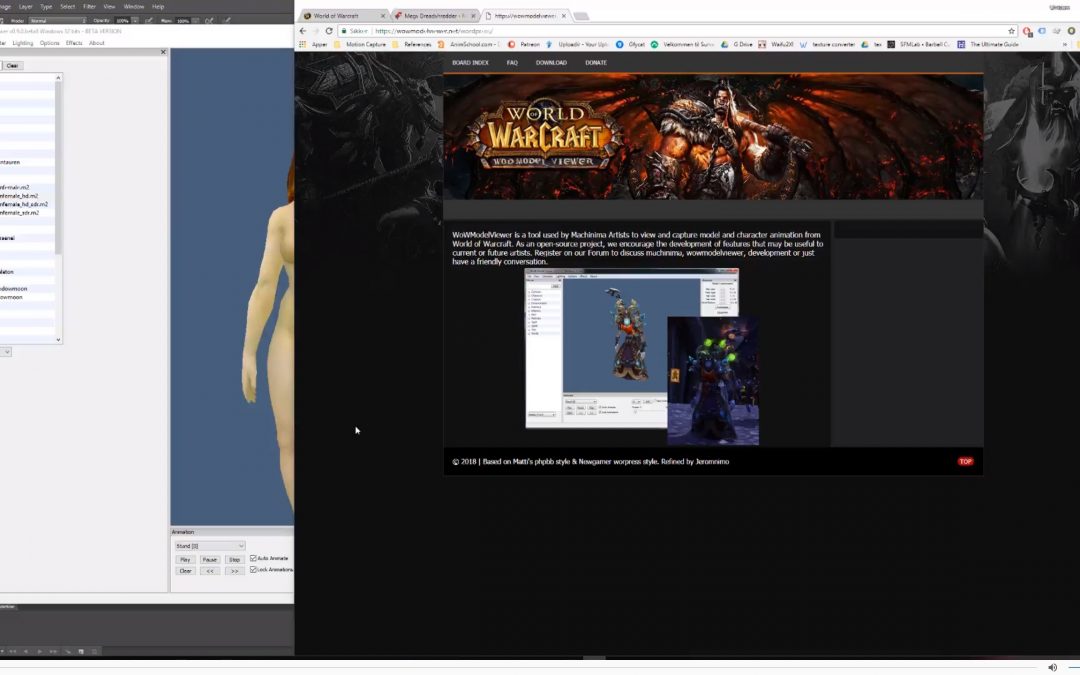Open the Photoshop Layer menu
Viewport: 1080px width, 675px height.
click(x=25, y=6)
